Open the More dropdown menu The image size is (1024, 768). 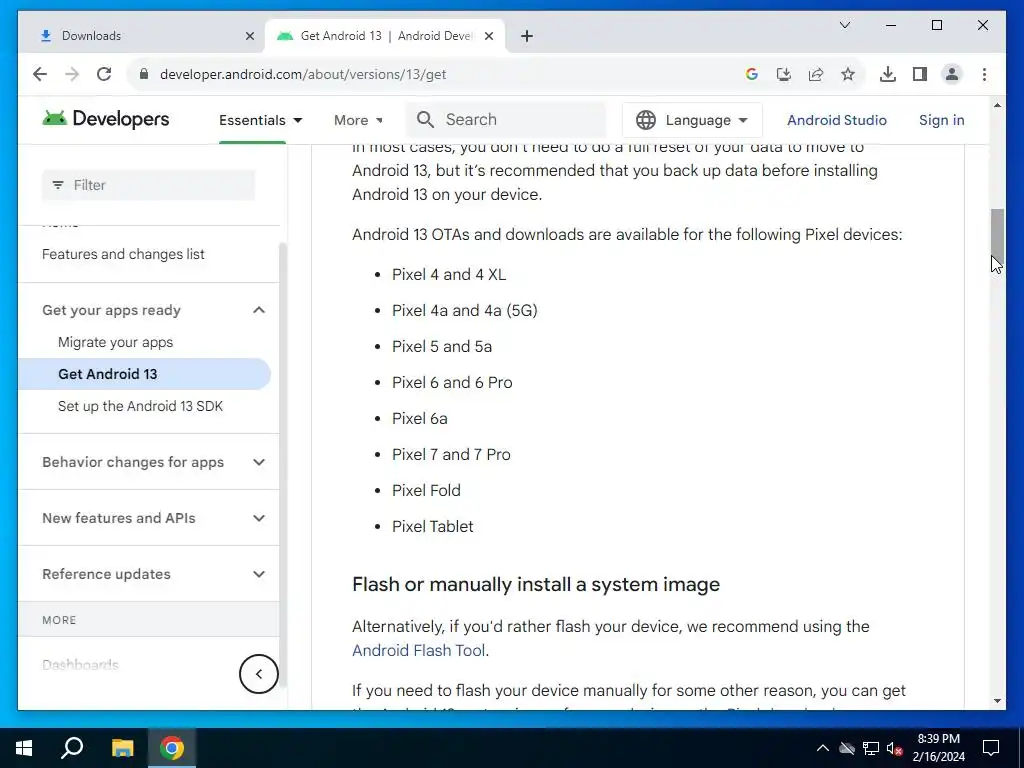[x=359, y=120]
